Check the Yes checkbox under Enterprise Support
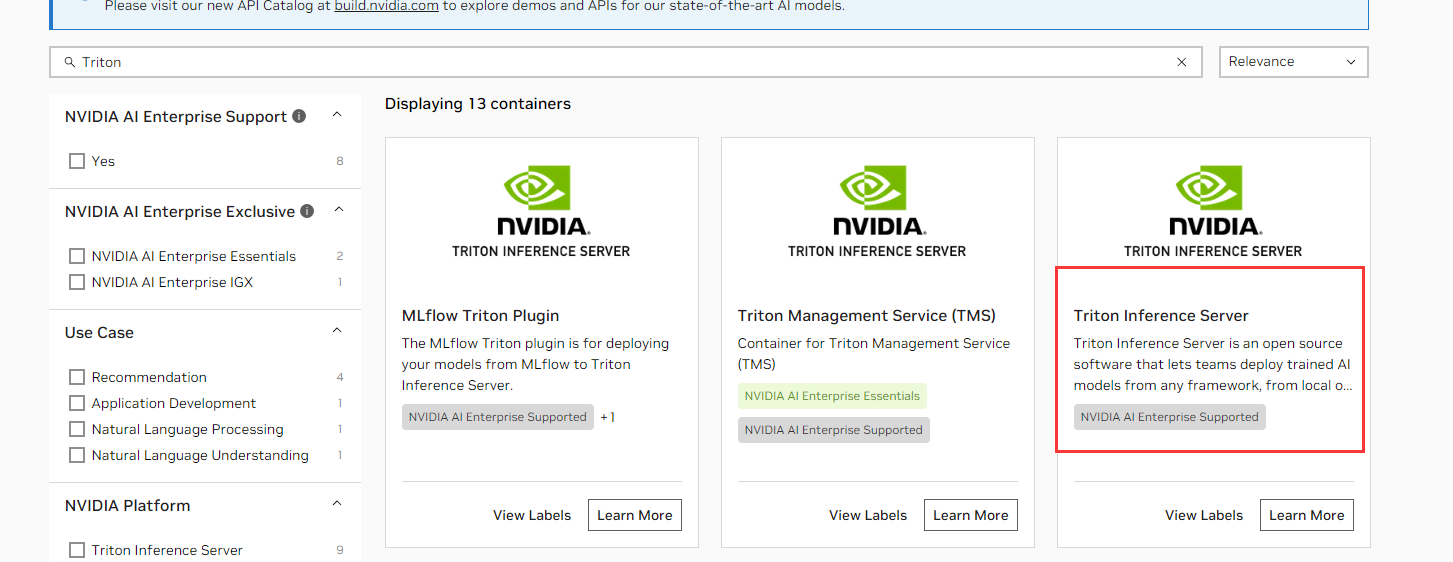The height and width of the screenshot is (562, 1453). (77, 161)
